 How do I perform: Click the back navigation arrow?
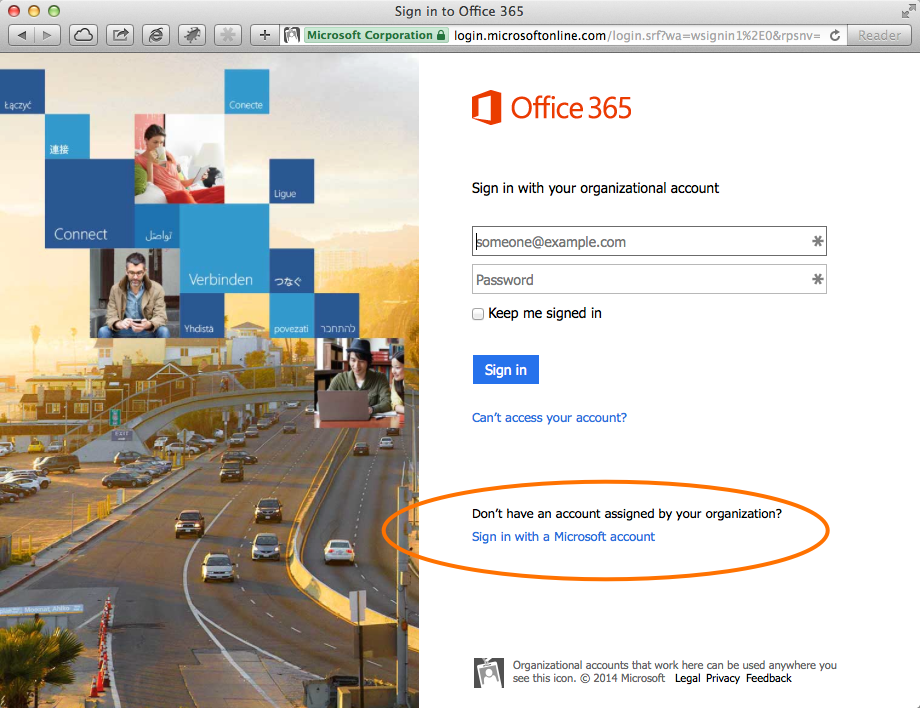pos(22,34)
